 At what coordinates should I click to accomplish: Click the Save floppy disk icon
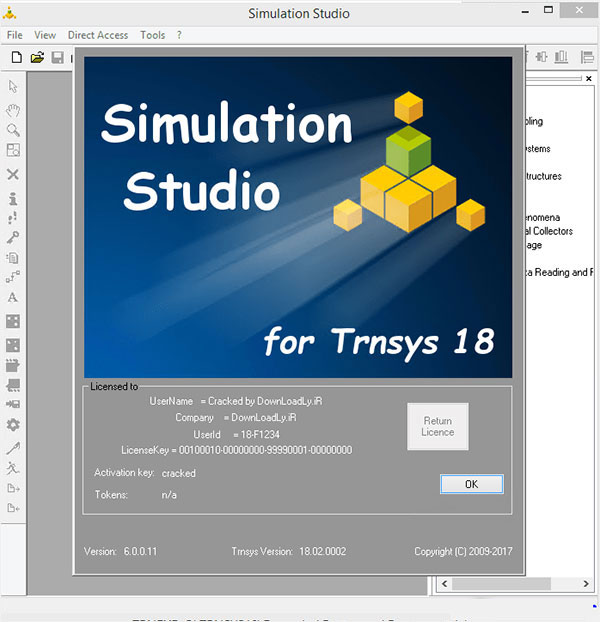58,57
